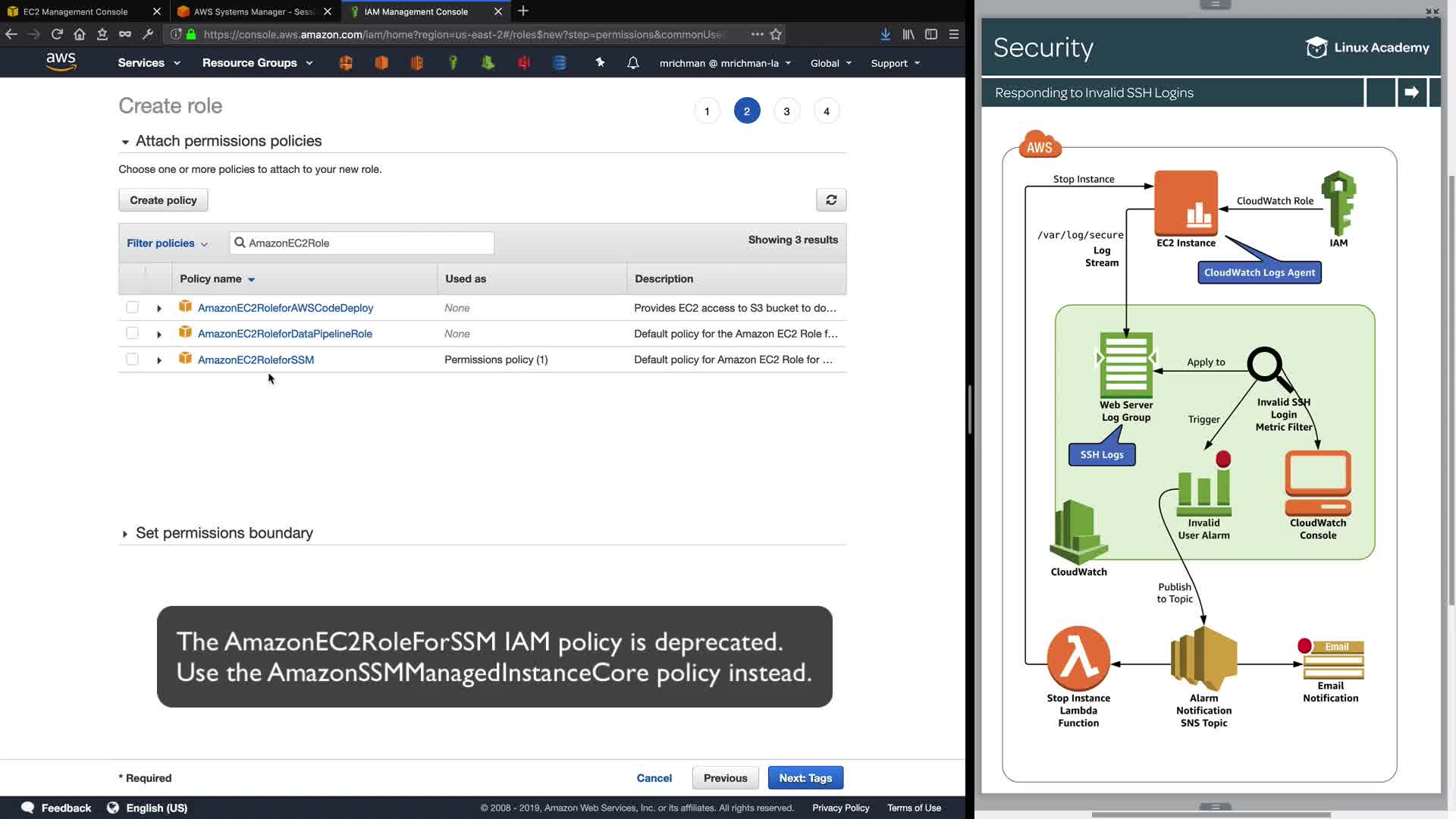Click the pin shortcut icon in AWS navbar
Viewport: 1456px width, 819px height.
(x=600, y=63)
